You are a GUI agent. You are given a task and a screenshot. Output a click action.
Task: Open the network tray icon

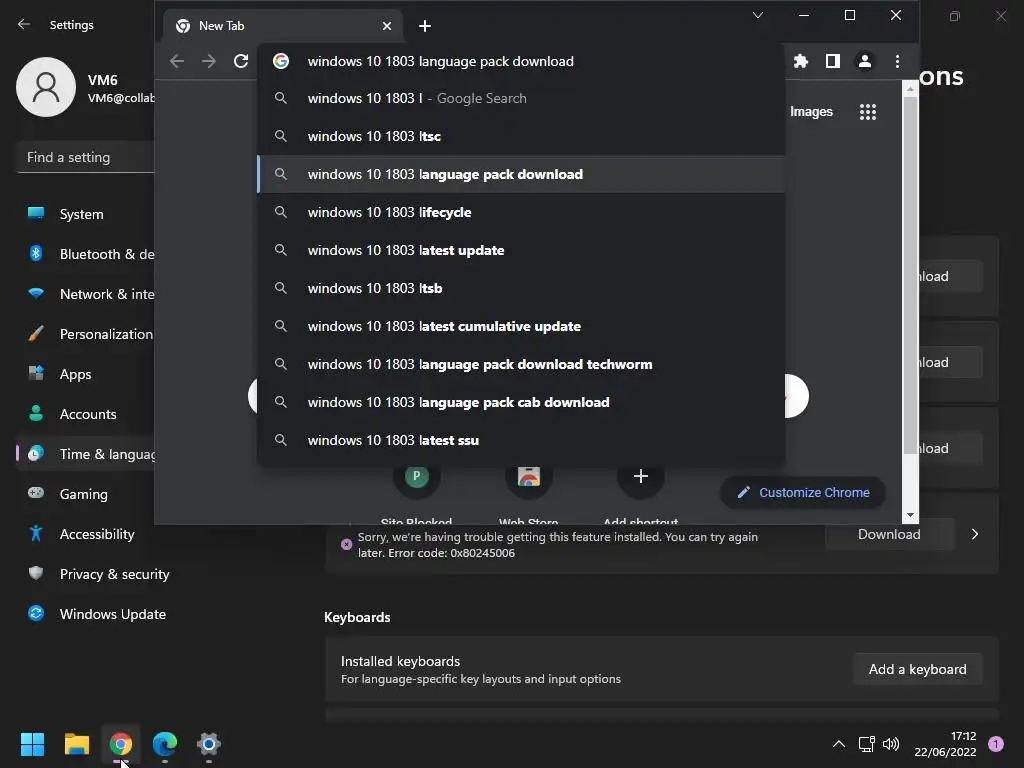(867, 744)
